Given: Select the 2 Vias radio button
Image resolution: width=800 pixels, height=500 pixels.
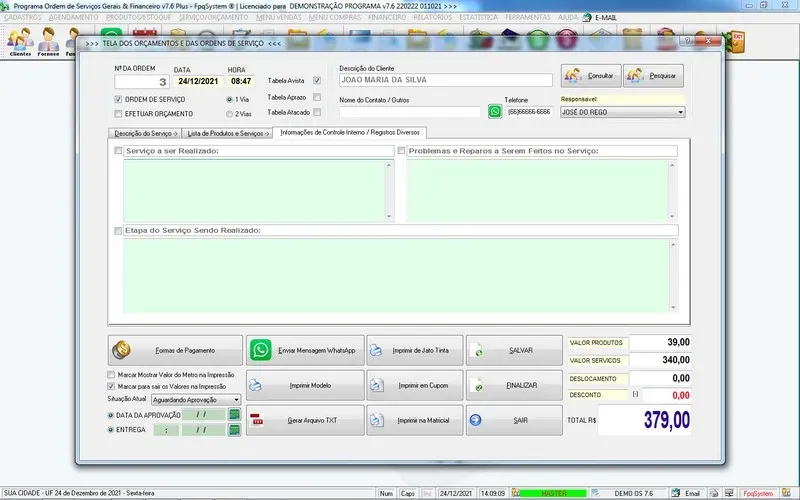Looking at the screenshot, I should pyautogui.click(x=231, y=114).
